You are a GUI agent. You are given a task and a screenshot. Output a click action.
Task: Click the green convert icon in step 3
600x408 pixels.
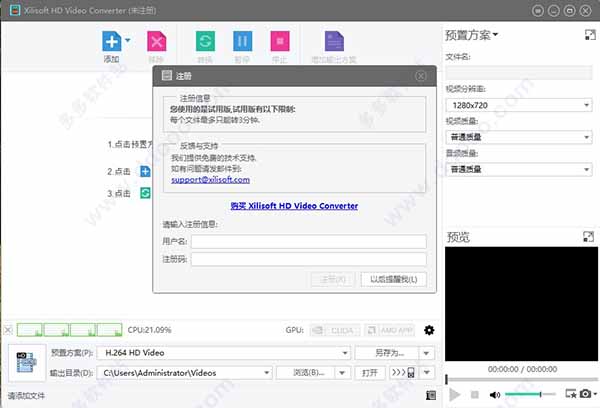pyautogui.click(x=145, y=193)
